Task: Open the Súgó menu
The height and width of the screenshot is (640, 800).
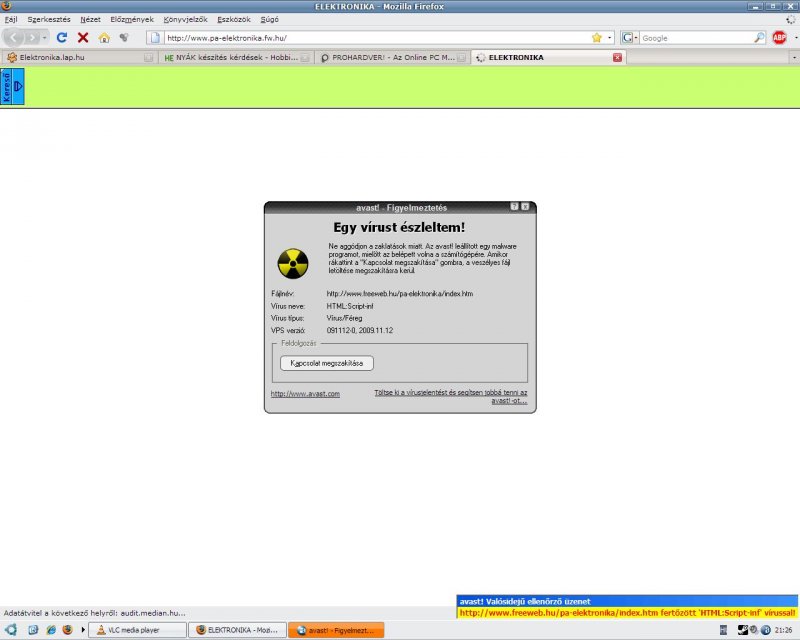Action: (x=269, y=19)
